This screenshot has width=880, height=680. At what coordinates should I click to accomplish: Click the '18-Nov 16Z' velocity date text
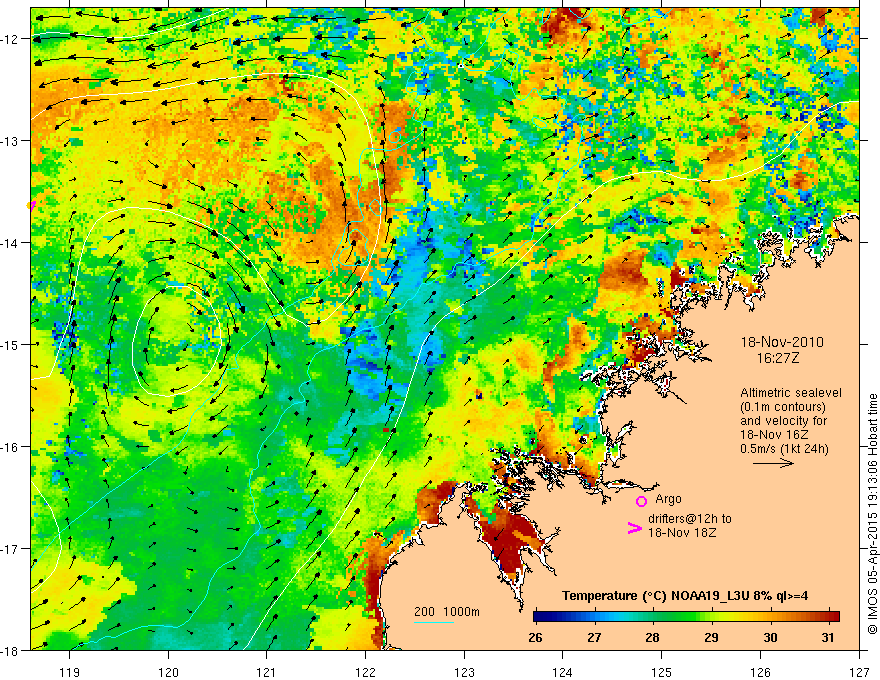tap(774, 435)
